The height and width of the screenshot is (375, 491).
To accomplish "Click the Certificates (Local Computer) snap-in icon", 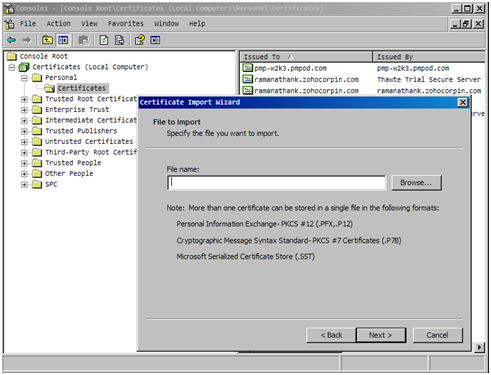I will (x=24, y=67).
